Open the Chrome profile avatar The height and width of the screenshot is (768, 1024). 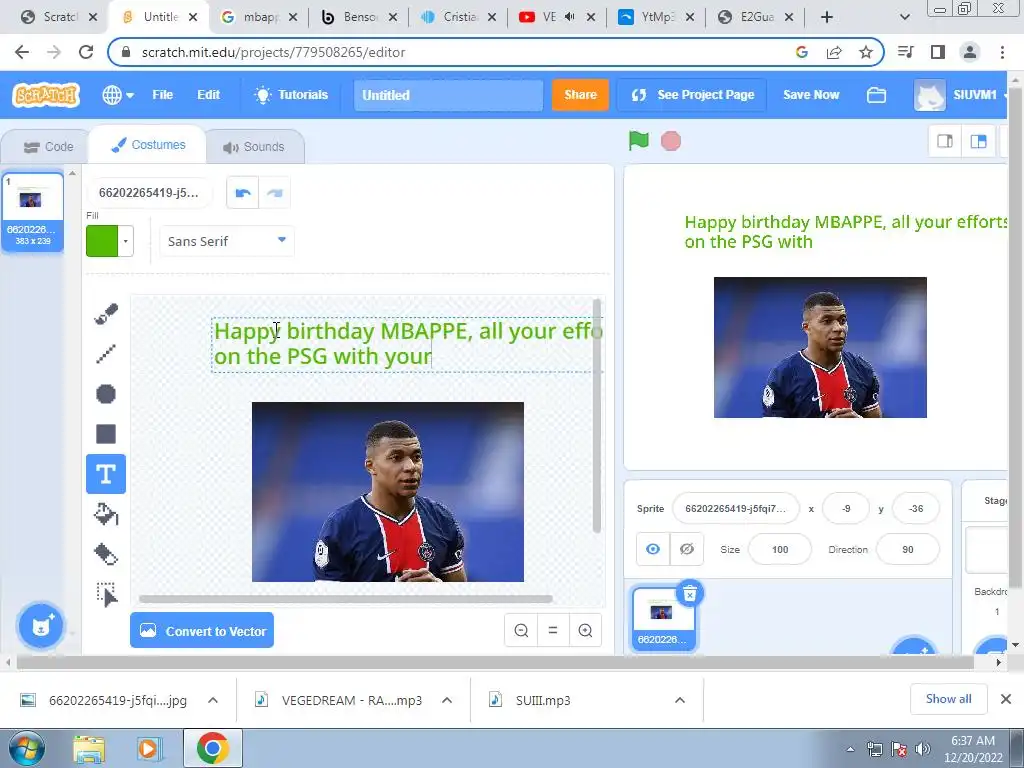click(970, 52)
